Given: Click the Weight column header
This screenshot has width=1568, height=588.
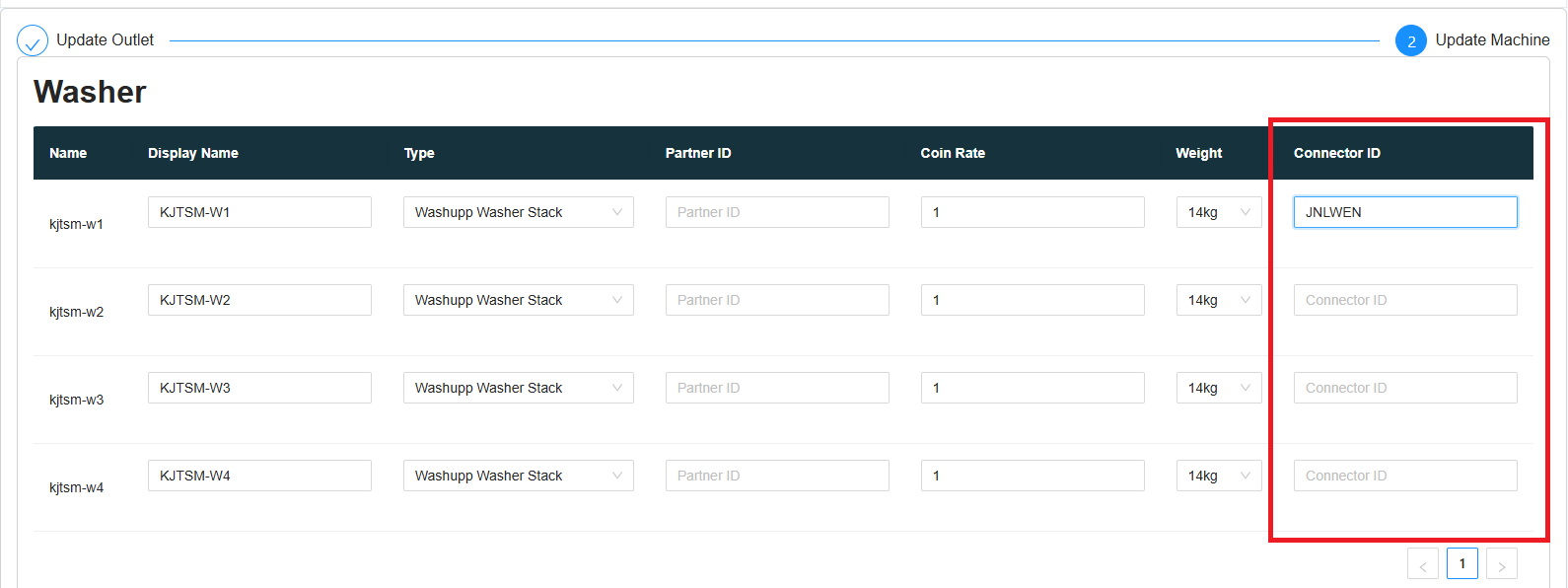Looking at the screenshot, I should pyautogui.click(x=1198, y=153).
